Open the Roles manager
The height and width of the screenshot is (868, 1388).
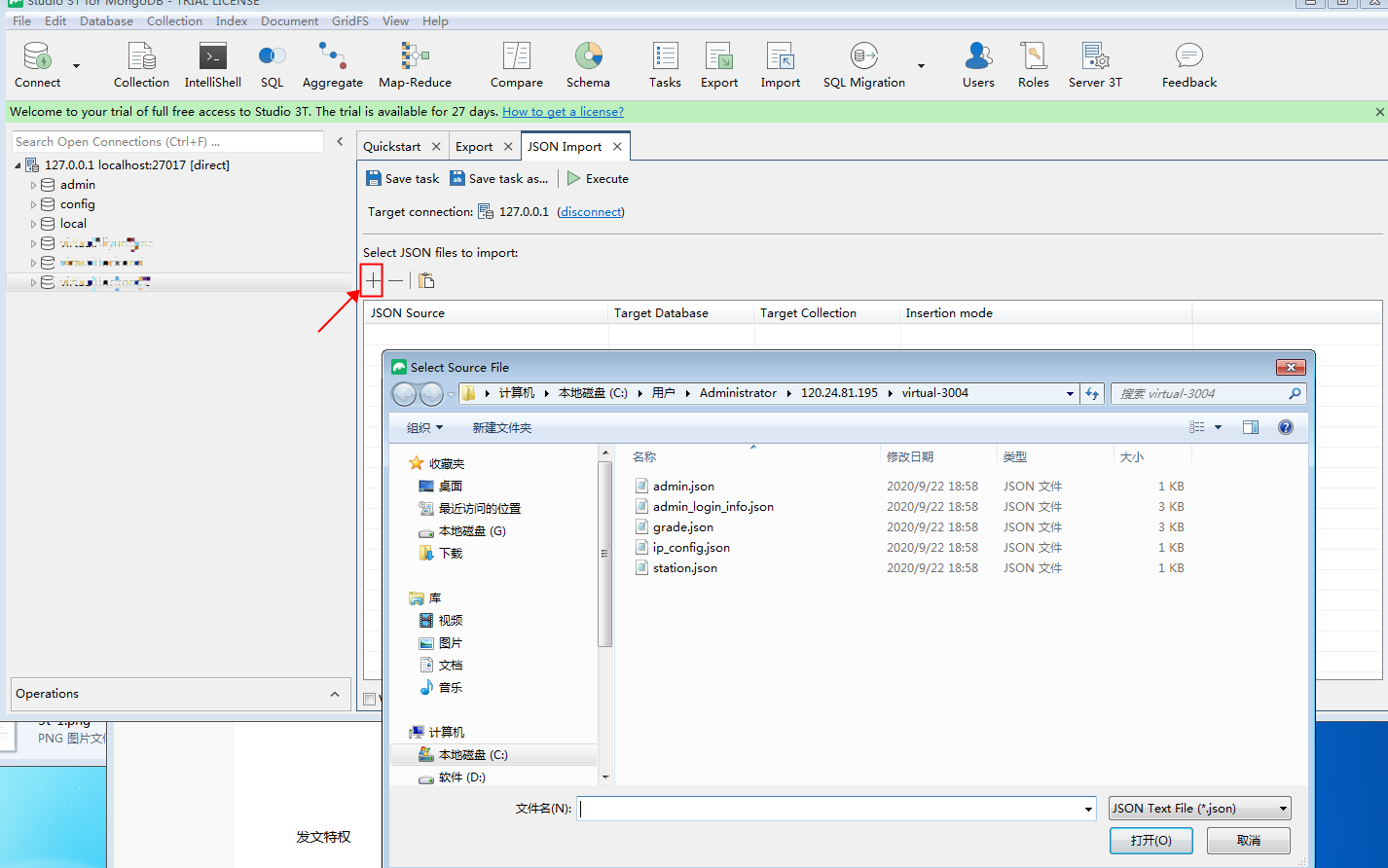coord(1034,65)
